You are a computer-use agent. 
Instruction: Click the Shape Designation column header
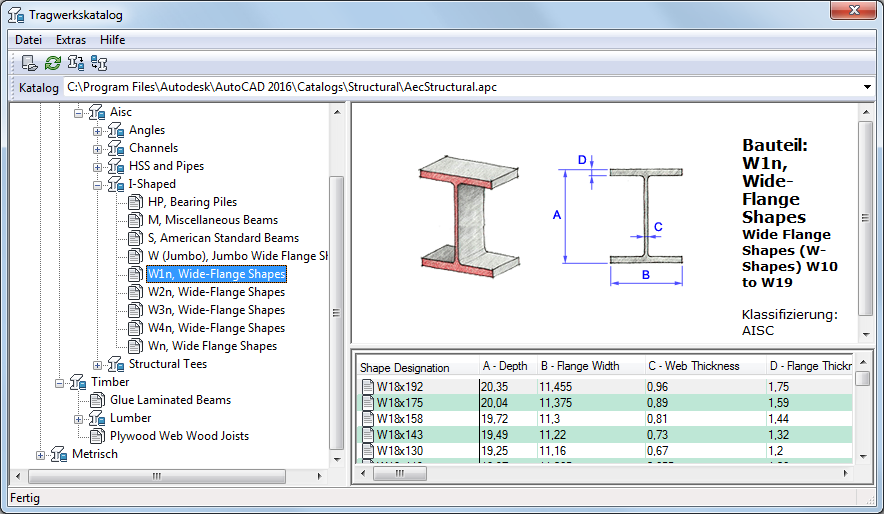(417, 367)
